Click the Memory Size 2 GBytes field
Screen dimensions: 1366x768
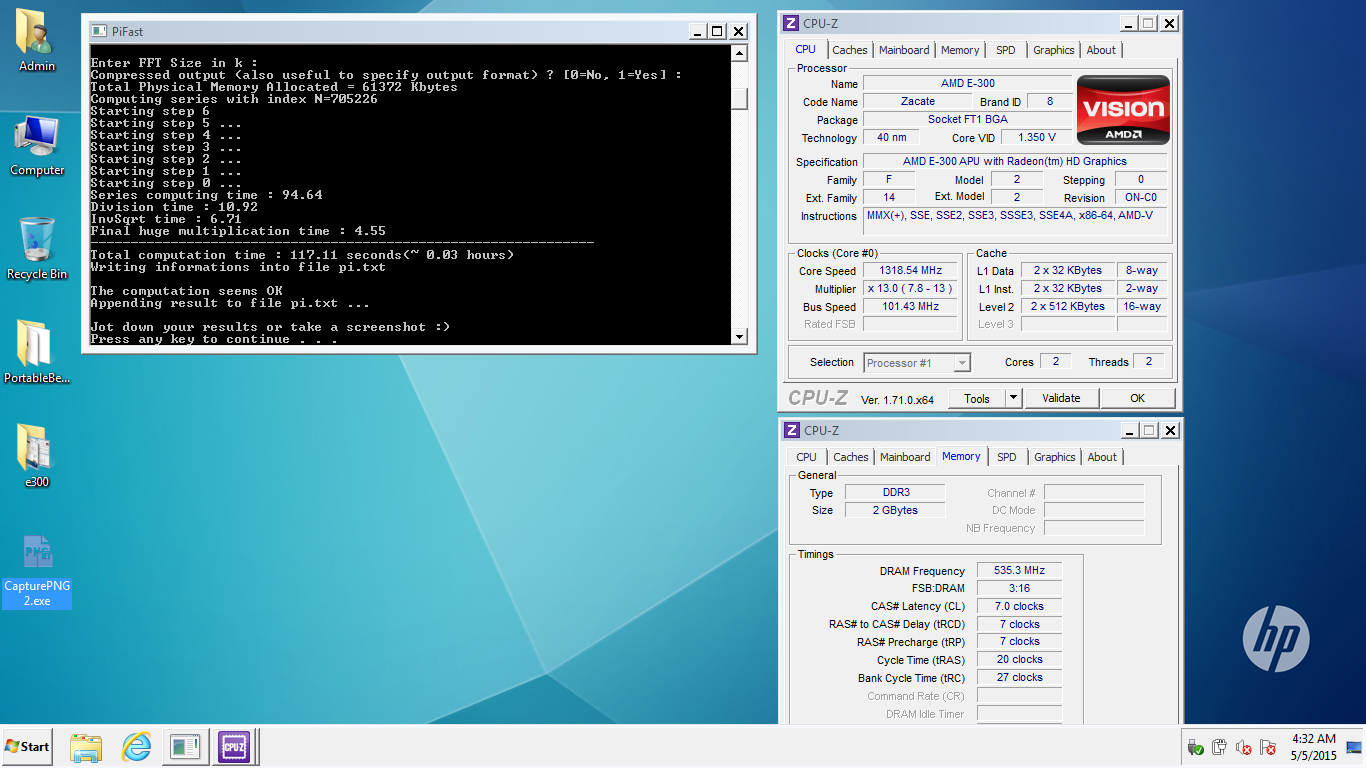tap(893, 510)
